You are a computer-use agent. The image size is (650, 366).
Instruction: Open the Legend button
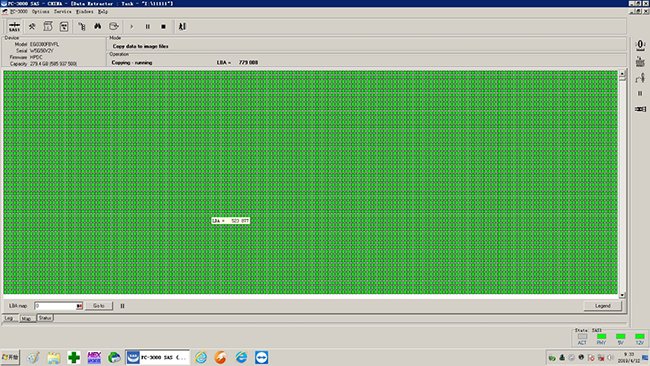pos(603,306)
